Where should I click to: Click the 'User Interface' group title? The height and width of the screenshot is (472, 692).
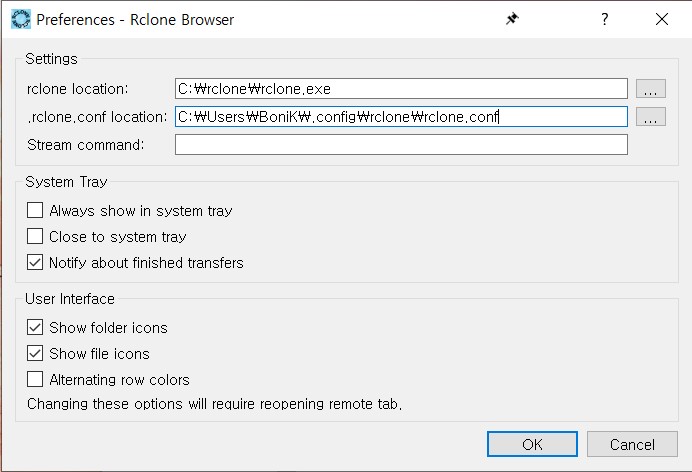tap(70, 299)
